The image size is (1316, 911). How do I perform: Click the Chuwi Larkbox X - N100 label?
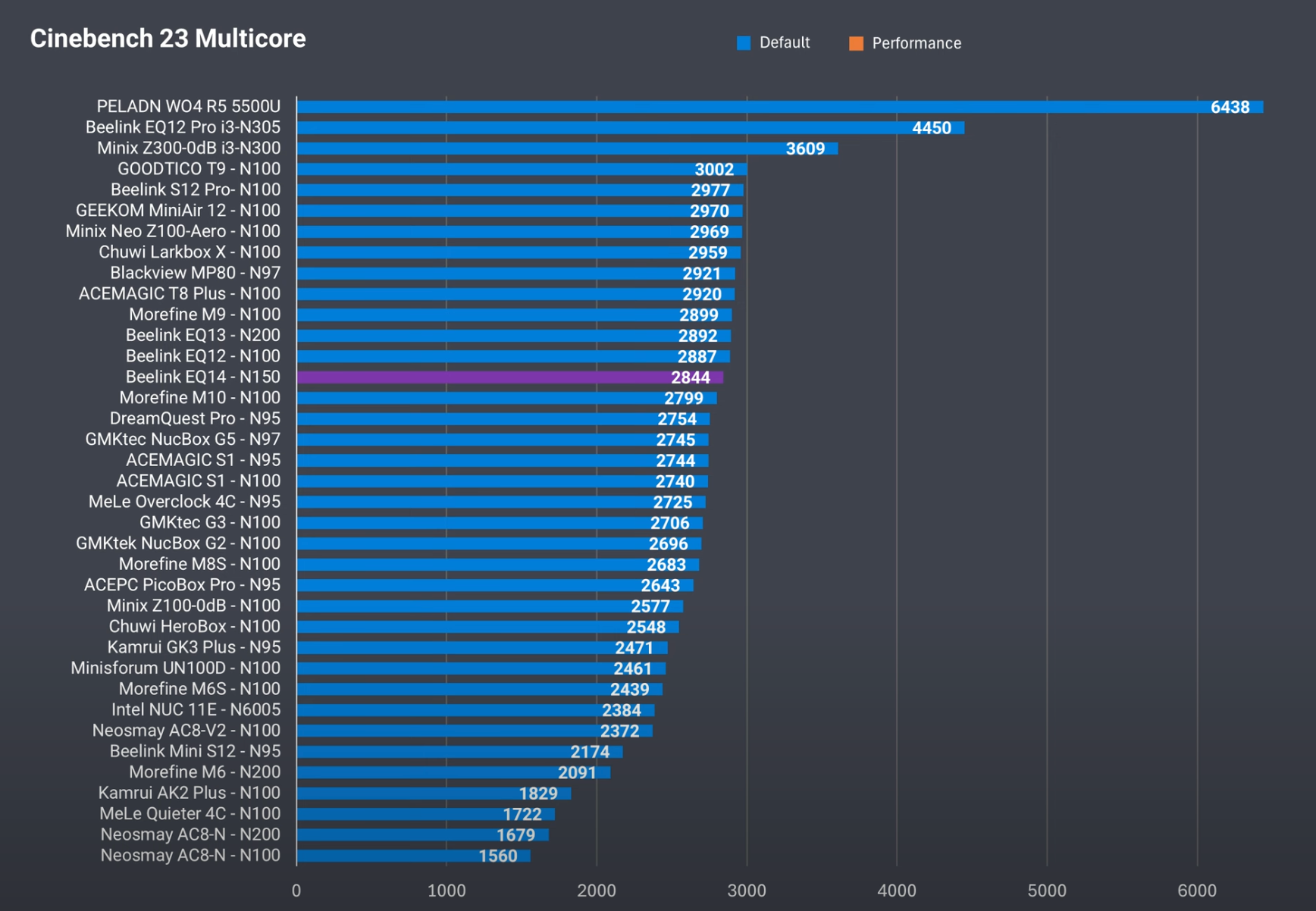pyautogui.click(x=190, y=252)
